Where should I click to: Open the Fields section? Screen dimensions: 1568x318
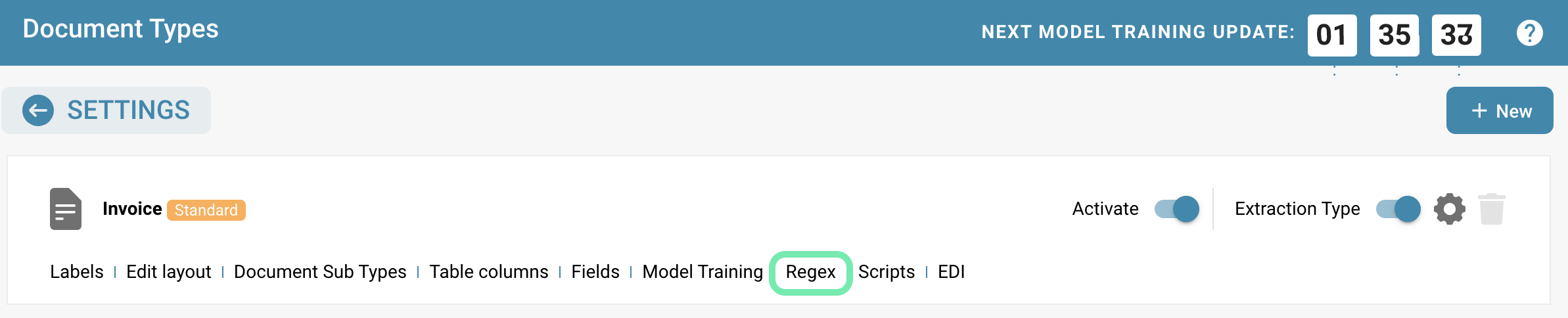[595, 272]
